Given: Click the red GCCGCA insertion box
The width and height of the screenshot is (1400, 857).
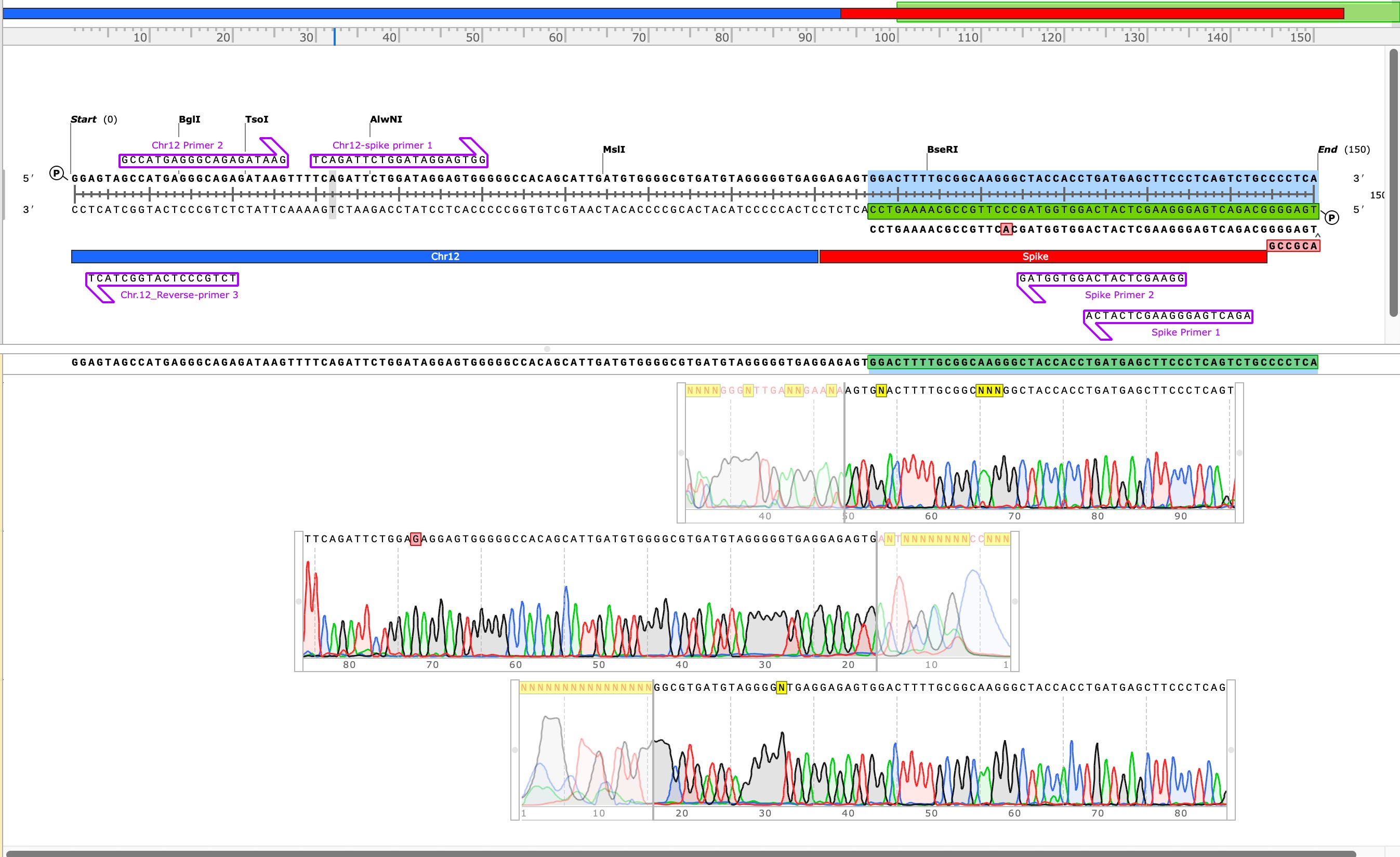Looking at the screenshot, I should (x=1292, y=246).
